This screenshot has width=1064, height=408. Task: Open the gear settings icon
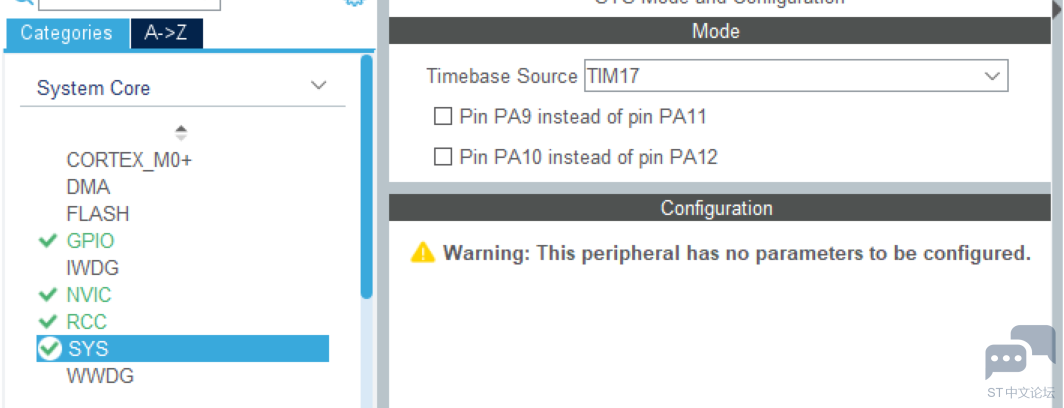pos(354,2)
